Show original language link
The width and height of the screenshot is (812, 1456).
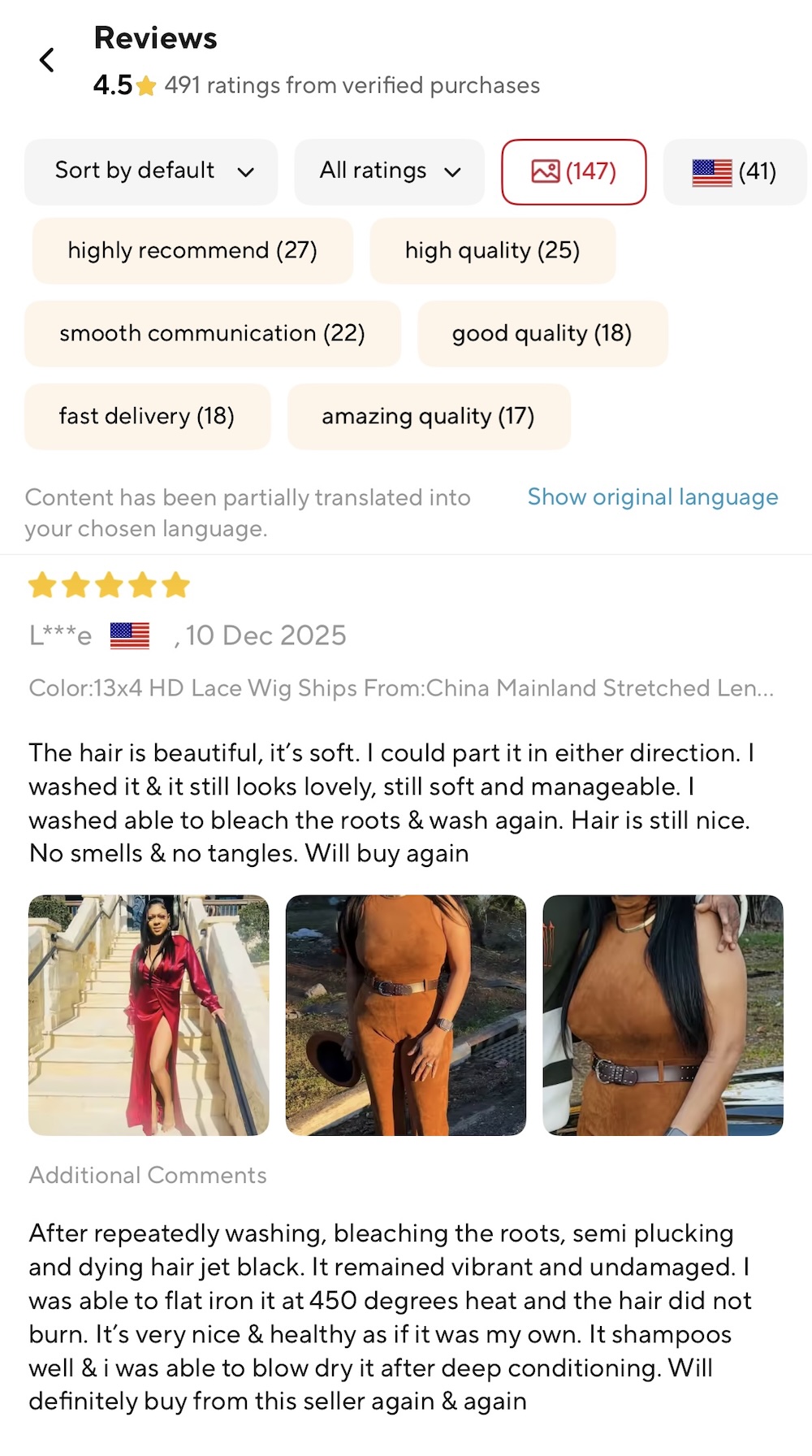[x=653, y=496]
